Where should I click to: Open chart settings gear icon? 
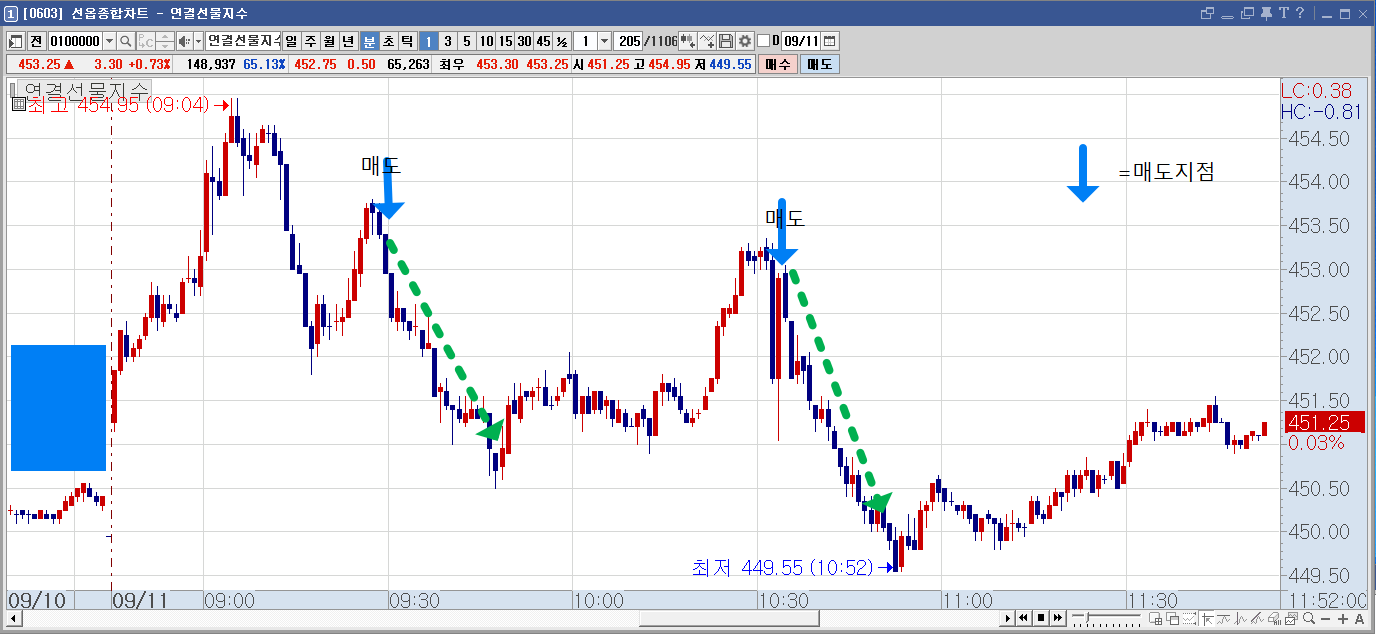click(x=745, y=41)
